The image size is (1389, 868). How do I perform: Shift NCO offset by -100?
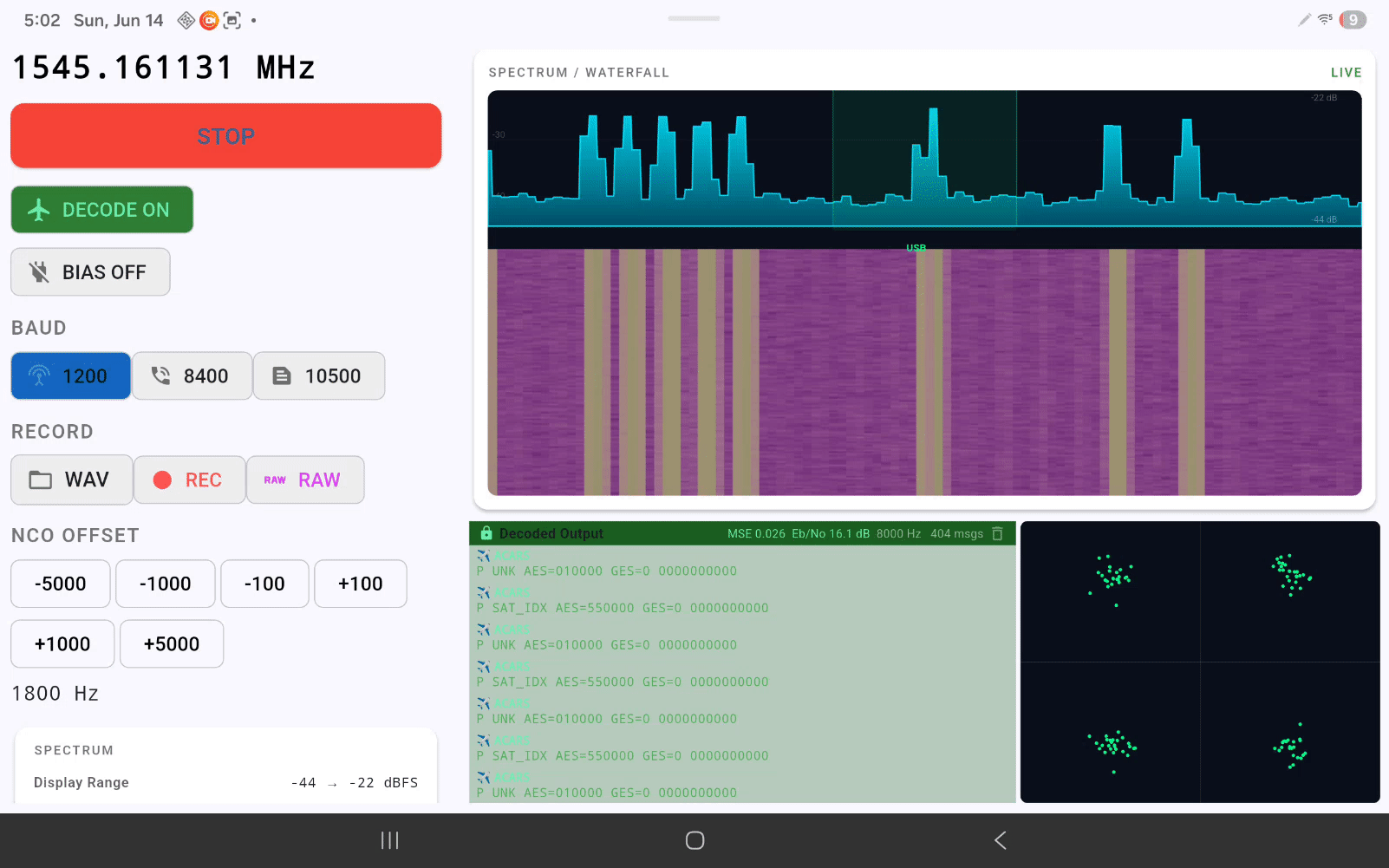point(264,584)
